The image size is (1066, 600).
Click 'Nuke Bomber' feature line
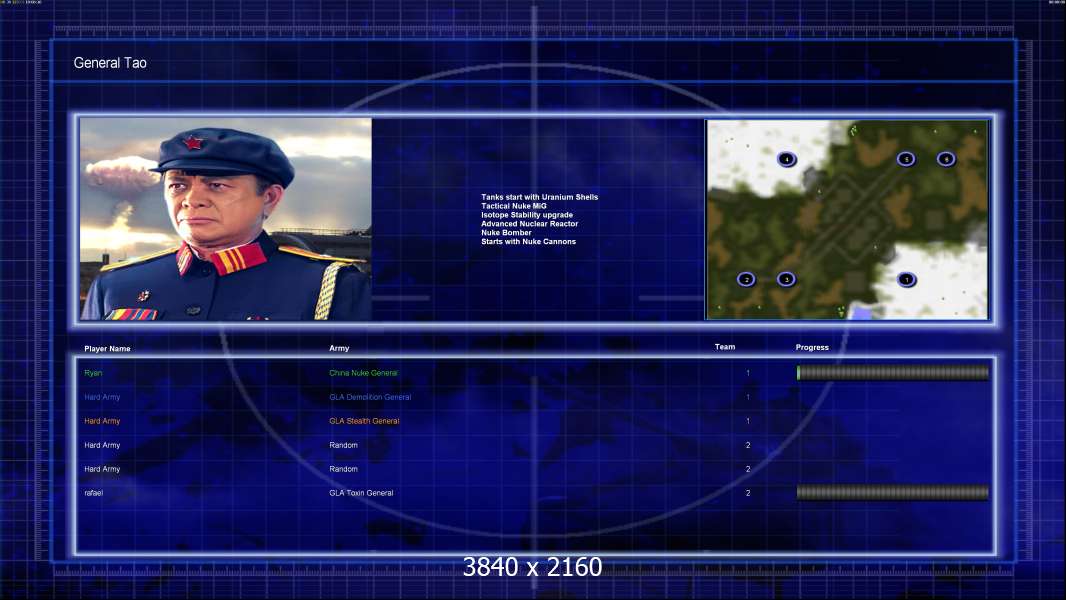(506, 232)
